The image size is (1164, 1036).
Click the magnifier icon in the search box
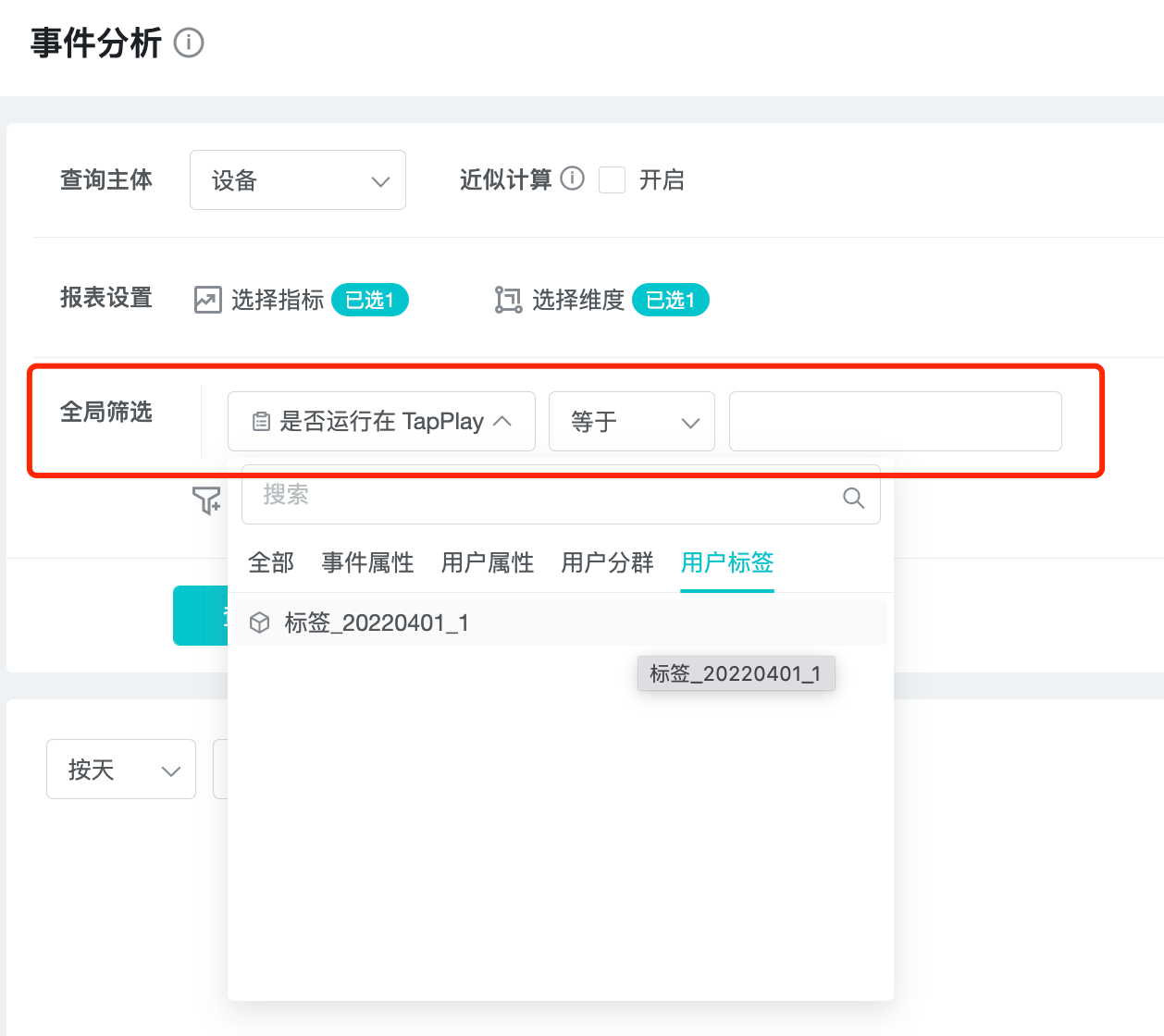coord(852,497)
